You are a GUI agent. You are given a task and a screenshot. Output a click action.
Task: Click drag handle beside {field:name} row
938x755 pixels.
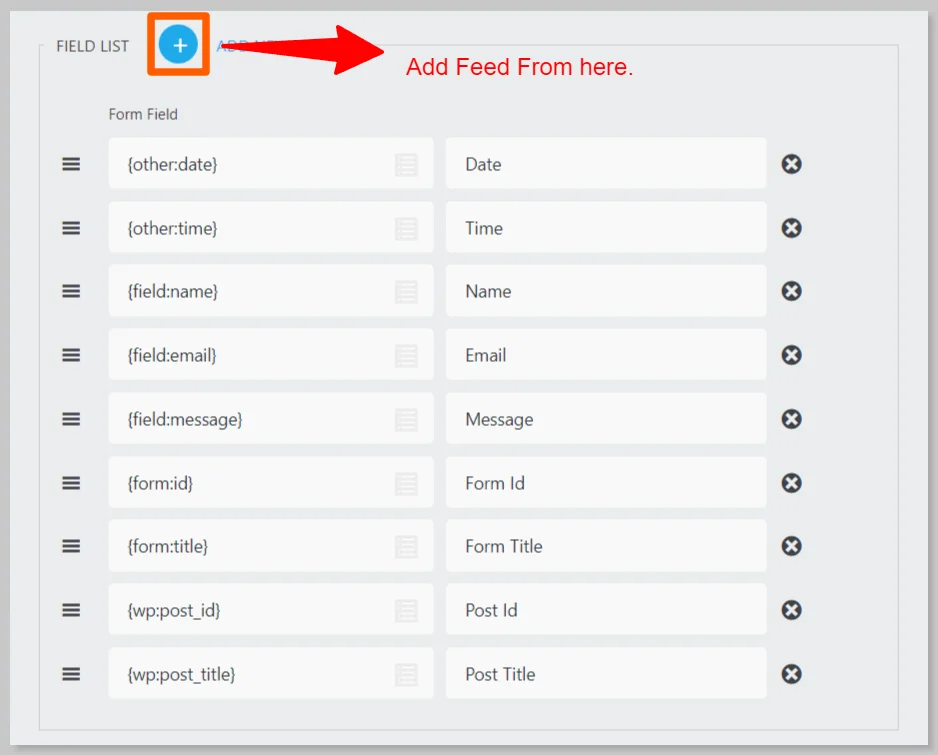[x=71, y=291]
